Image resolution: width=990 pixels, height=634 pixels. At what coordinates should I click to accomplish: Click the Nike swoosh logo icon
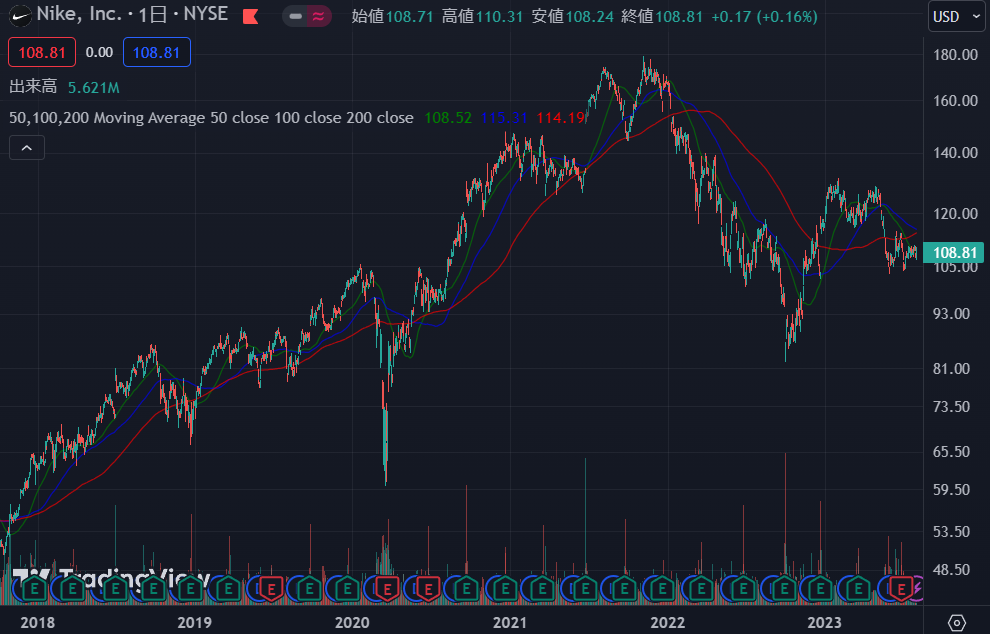point(20,16)
